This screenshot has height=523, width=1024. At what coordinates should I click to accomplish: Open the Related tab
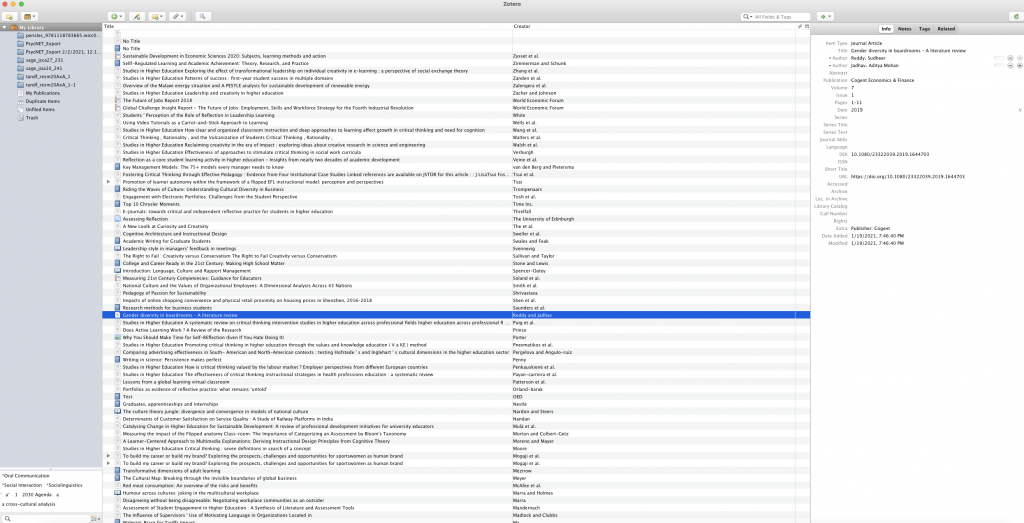click(946, 30)
